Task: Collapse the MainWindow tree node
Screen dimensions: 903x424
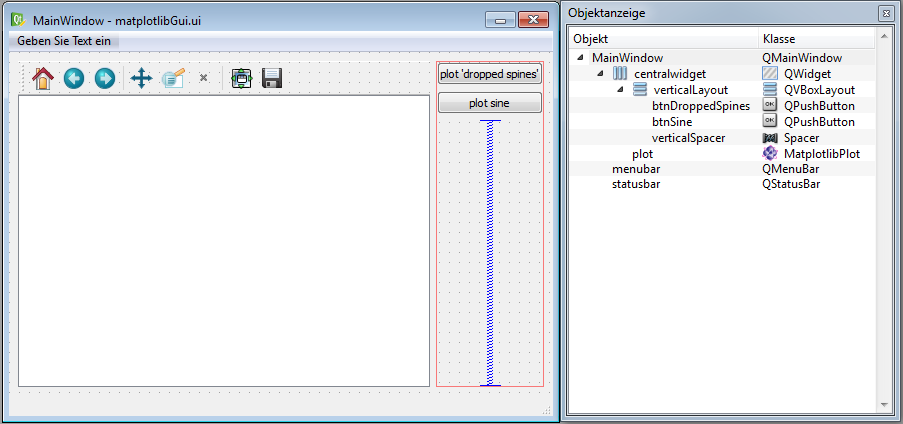Action: 583,58
